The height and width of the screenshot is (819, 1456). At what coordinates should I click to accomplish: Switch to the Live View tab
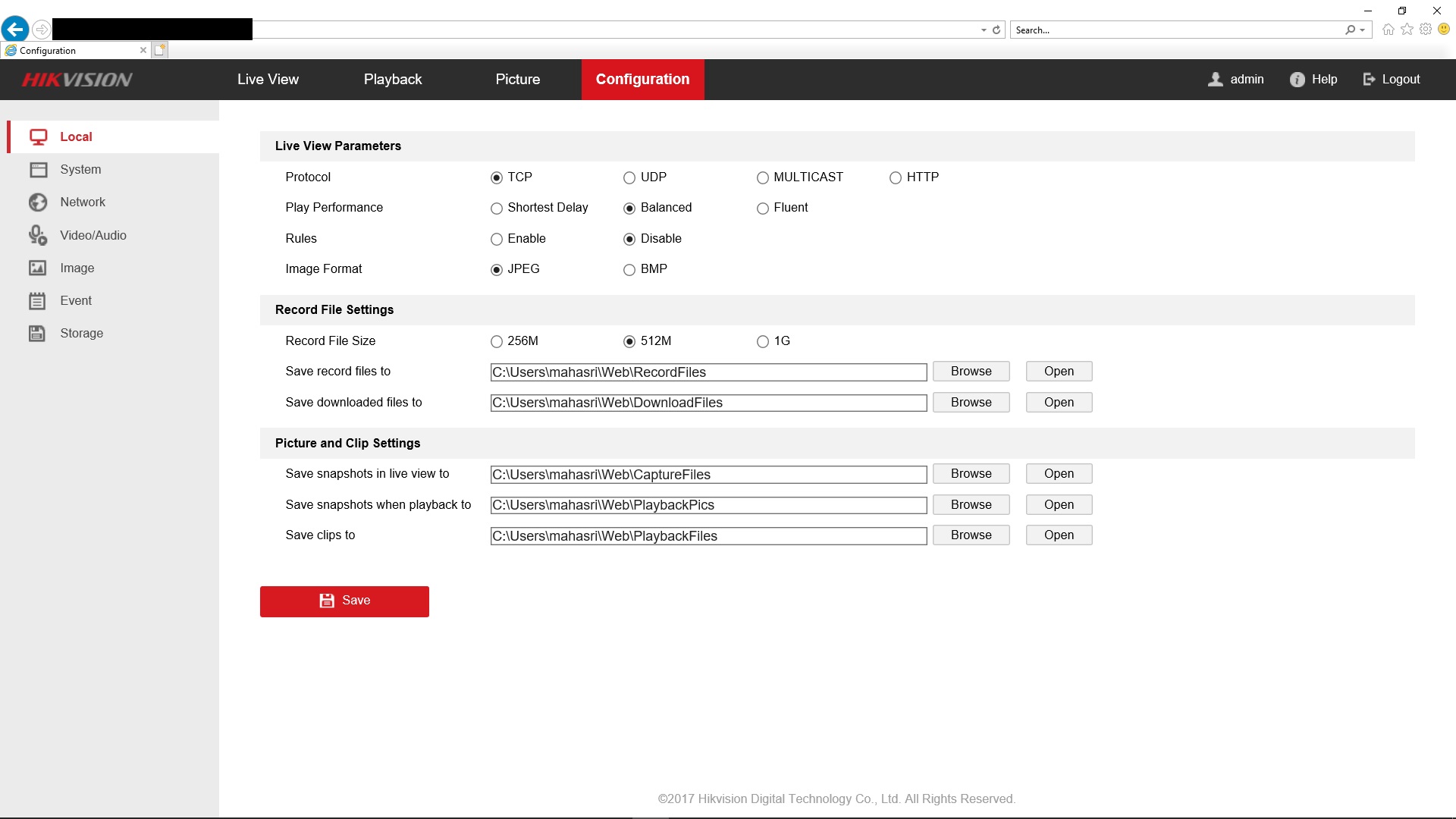point(268,80)
